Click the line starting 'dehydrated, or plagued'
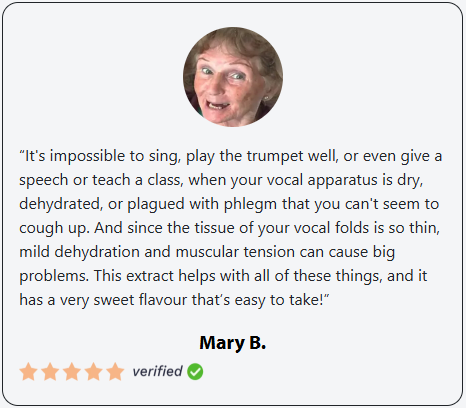Screen dimensions: 466x408 point(229,204)
